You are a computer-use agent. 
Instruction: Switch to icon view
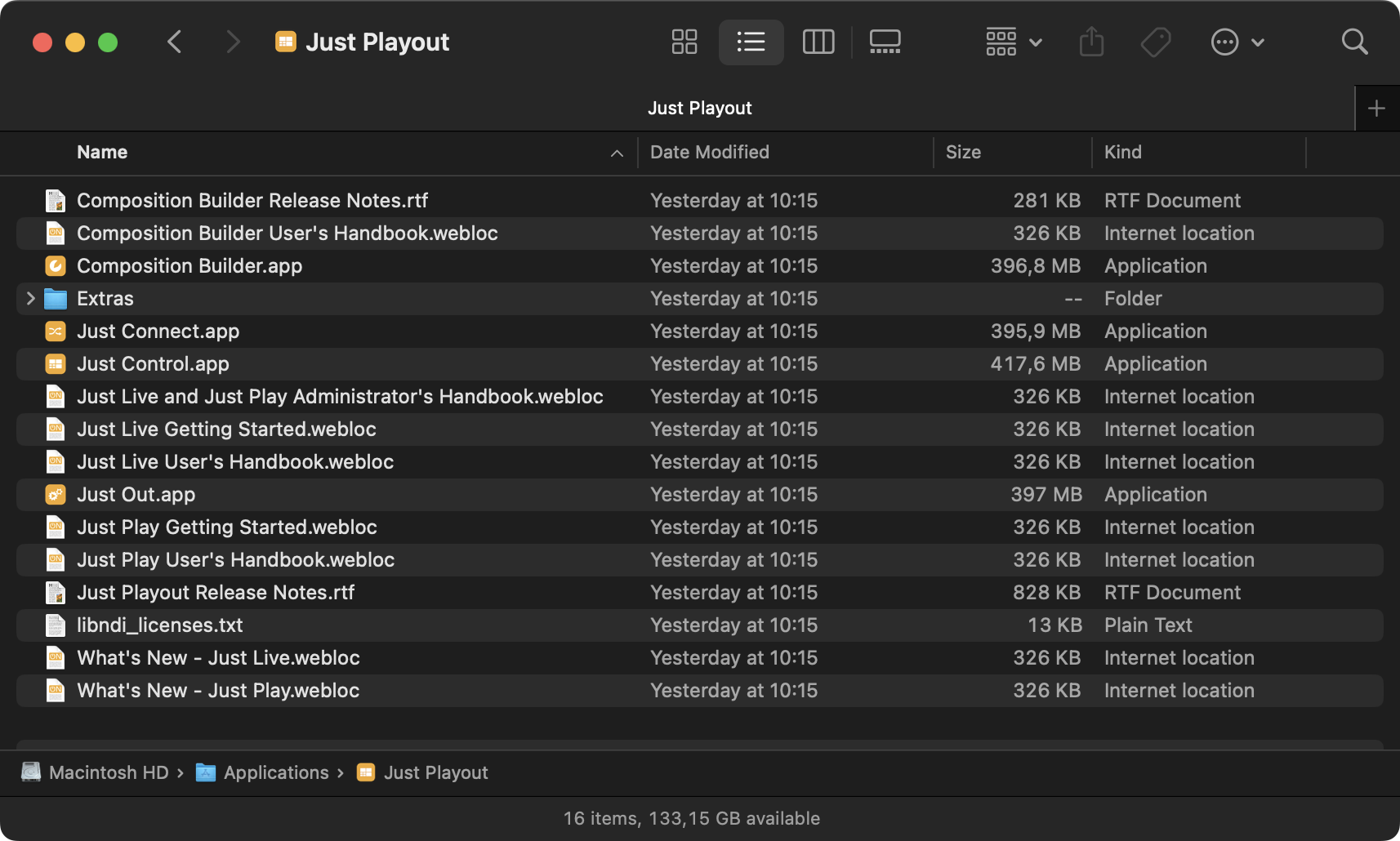[684, 42]
